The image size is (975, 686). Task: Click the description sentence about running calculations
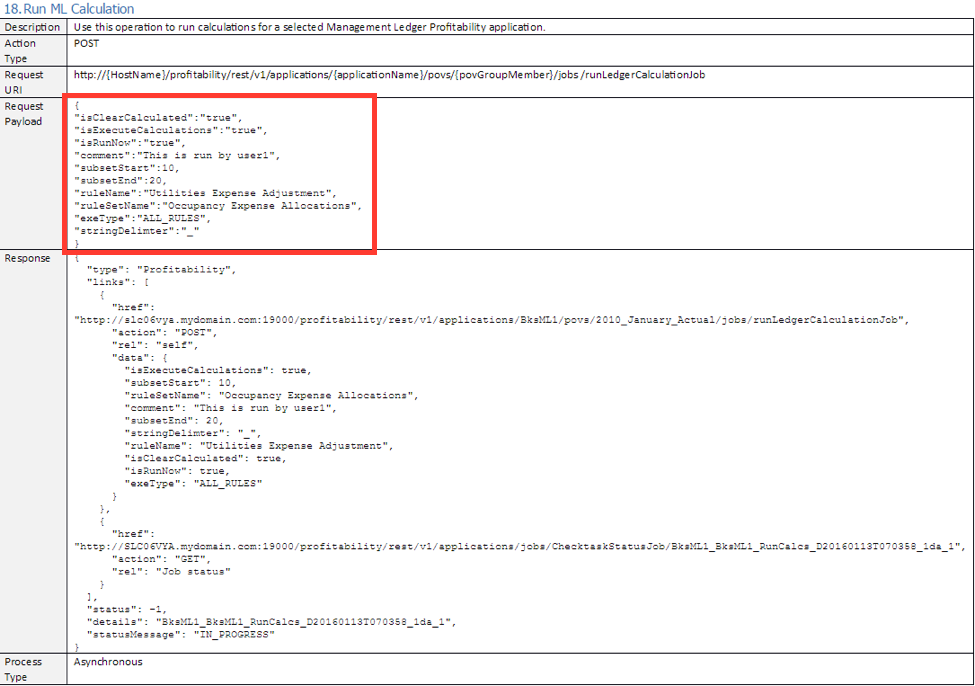click(x=310, y=27)
